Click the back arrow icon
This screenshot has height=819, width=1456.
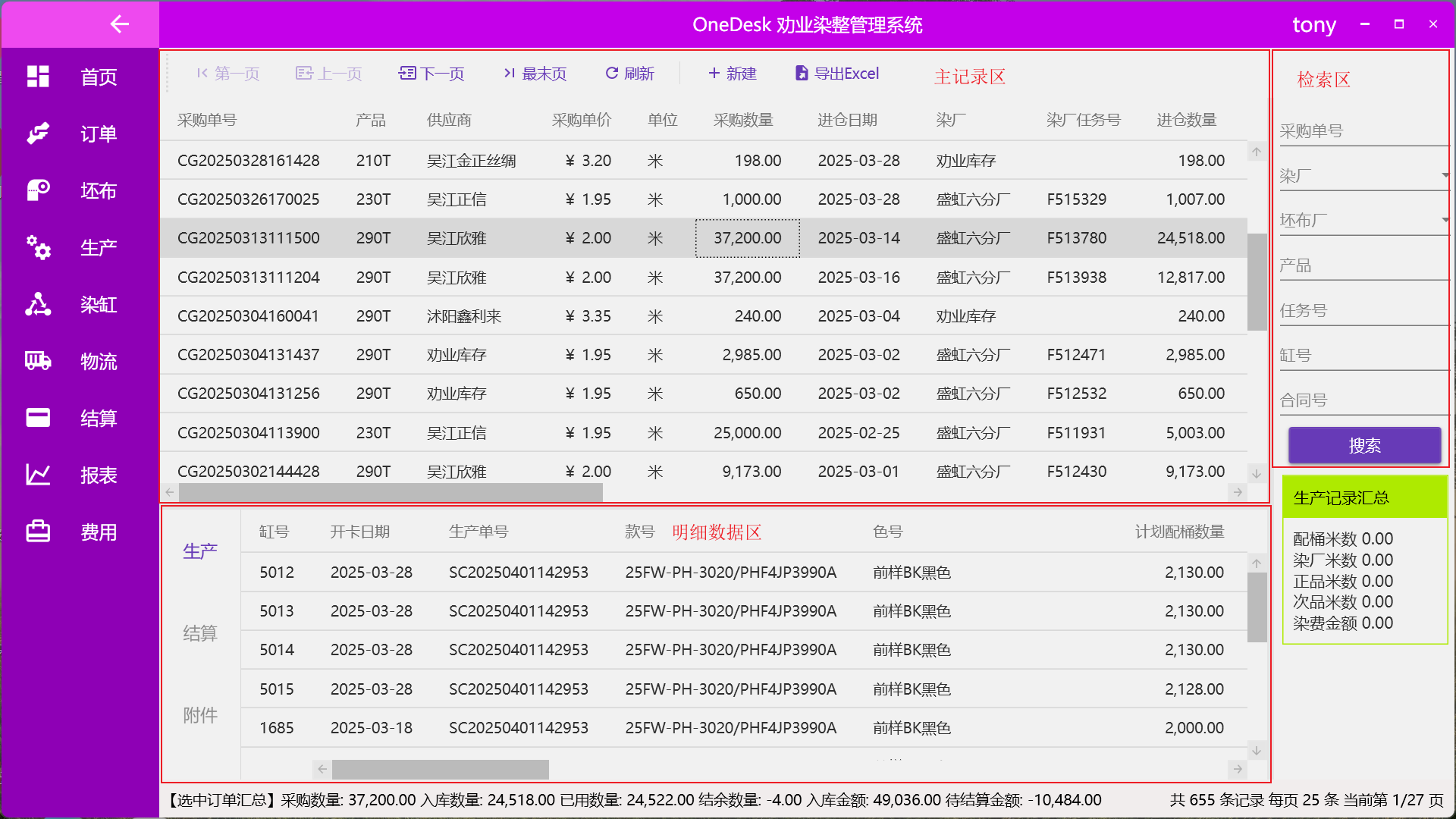point(119,24)
